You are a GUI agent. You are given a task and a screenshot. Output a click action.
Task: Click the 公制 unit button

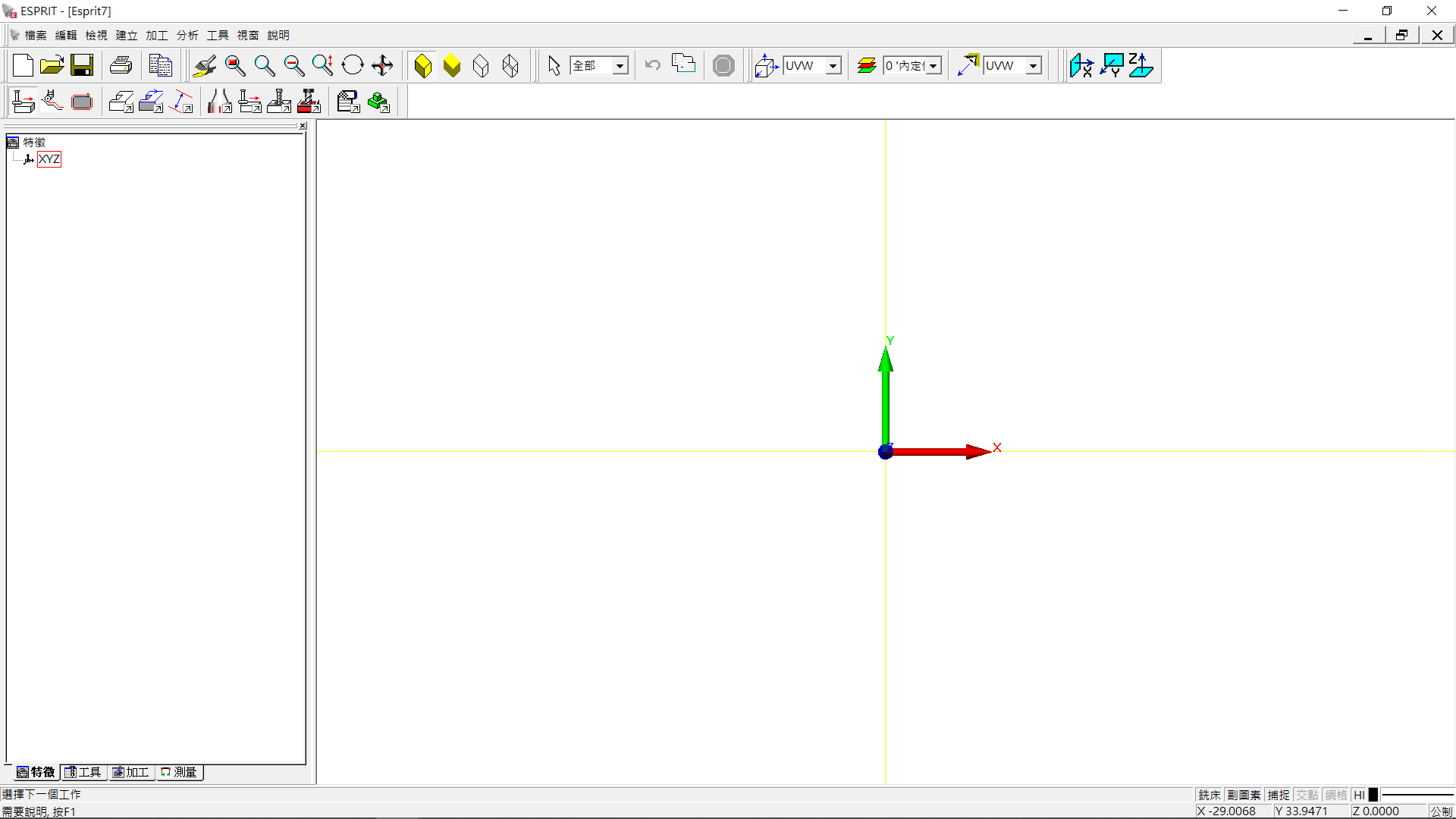1440,811
